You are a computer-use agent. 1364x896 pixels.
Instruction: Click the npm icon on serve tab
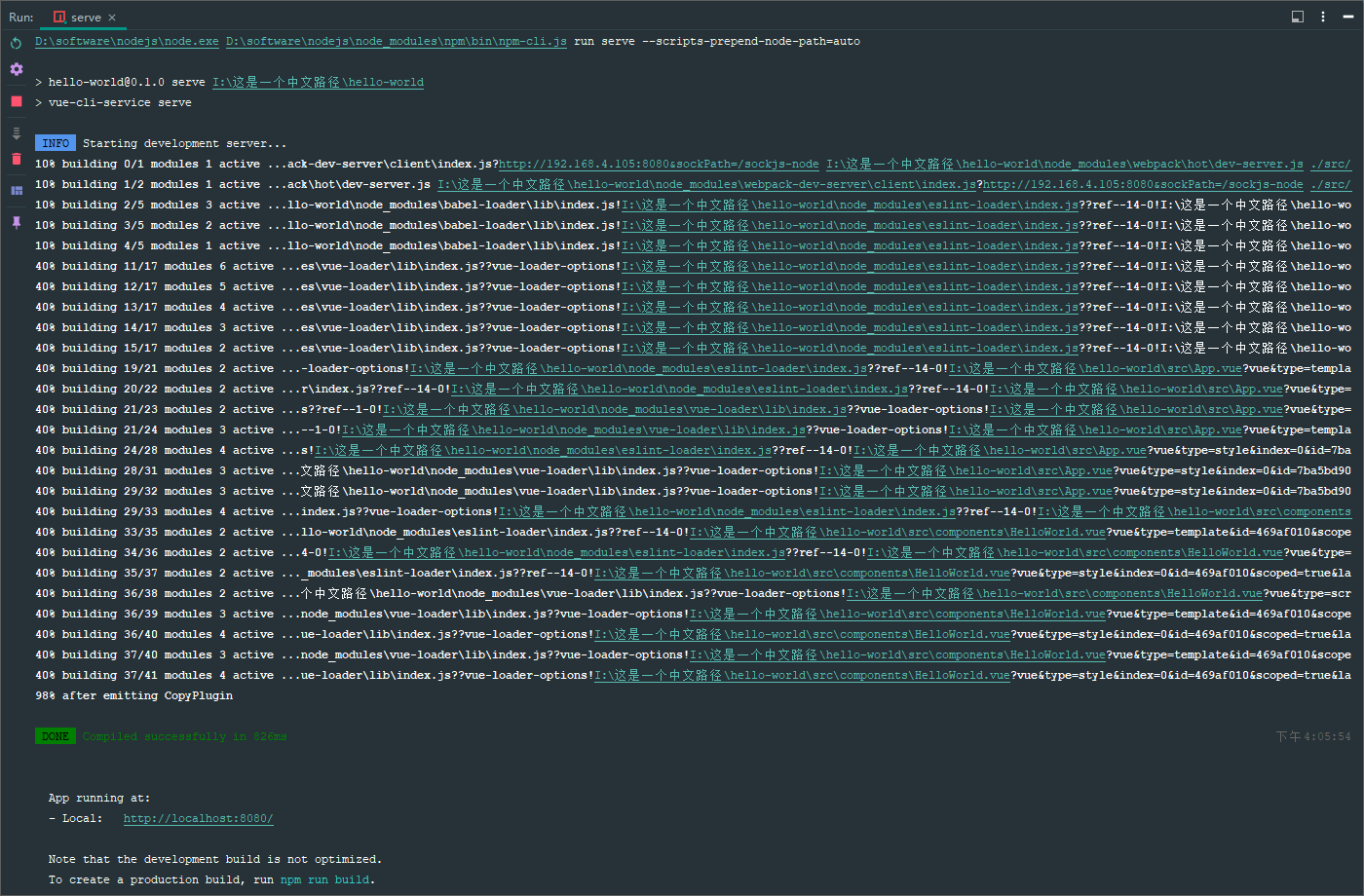point(59,18)
